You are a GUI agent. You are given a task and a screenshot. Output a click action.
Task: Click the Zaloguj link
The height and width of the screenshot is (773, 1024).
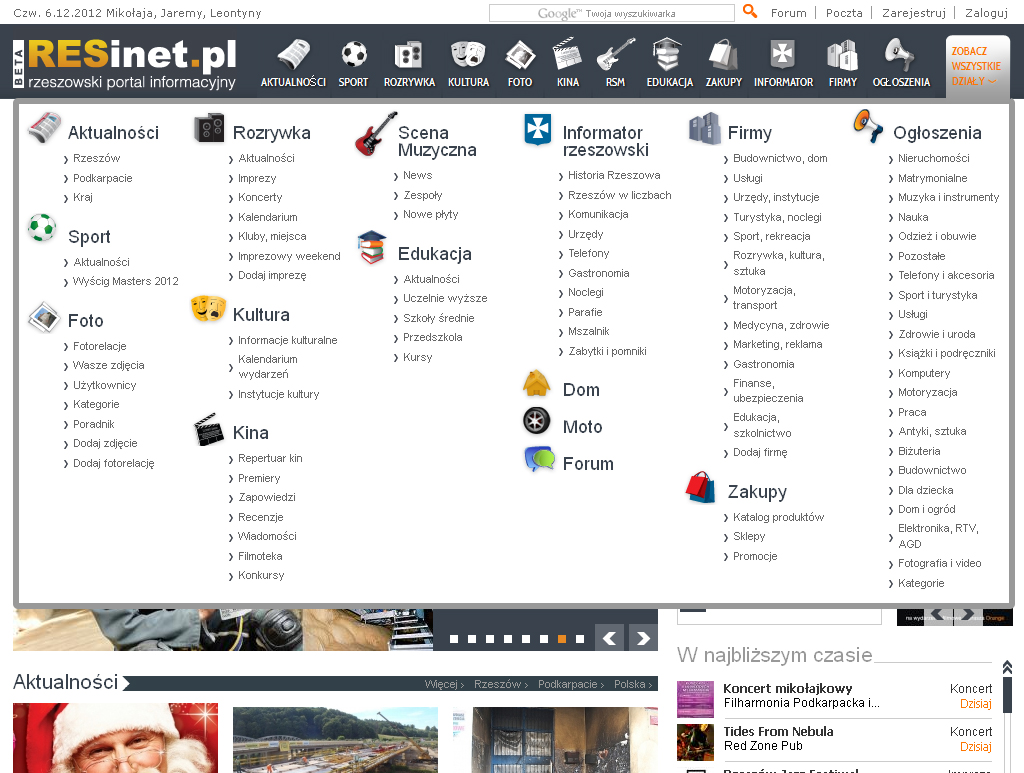point(986,13)
